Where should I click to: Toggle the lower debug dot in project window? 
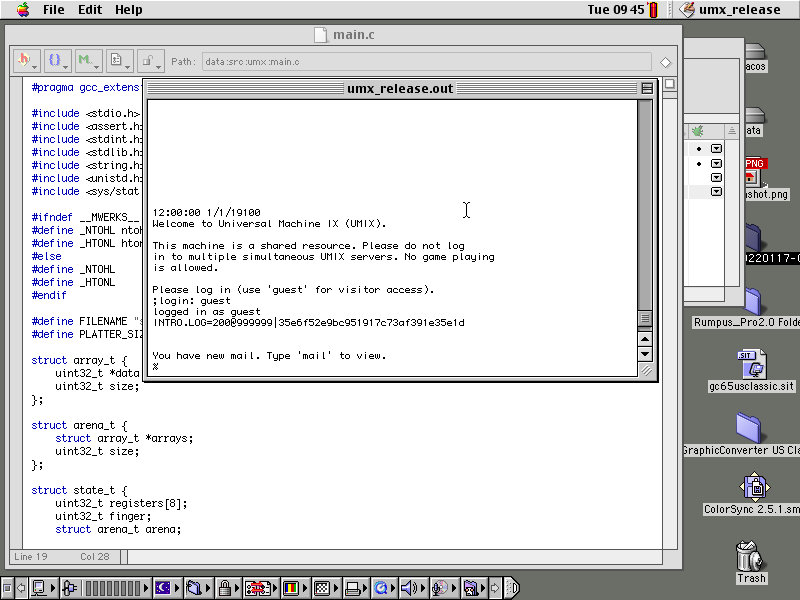[x=699, y=164]
